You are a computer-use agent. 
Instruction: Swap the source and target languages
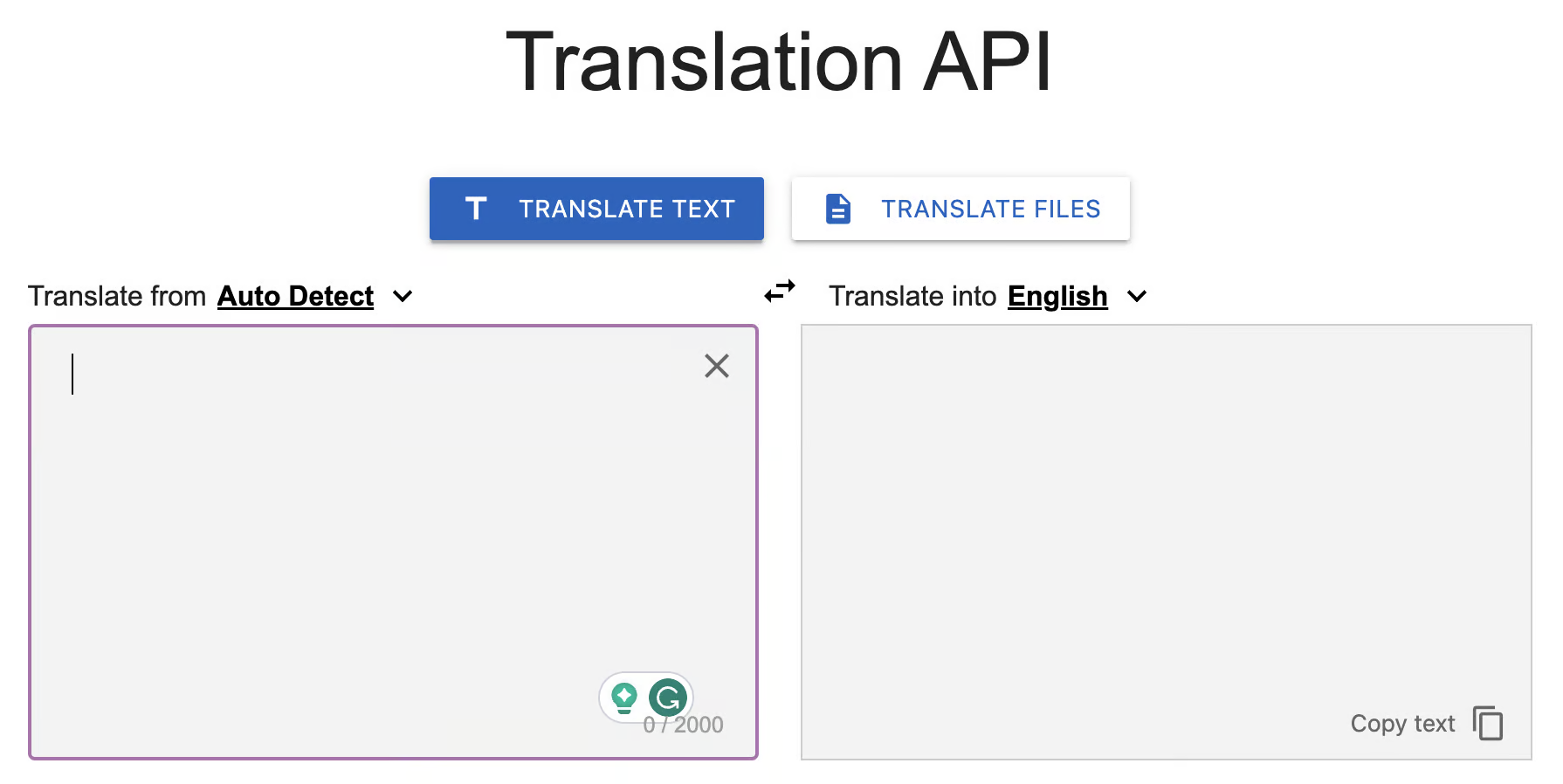click(779, 292)
